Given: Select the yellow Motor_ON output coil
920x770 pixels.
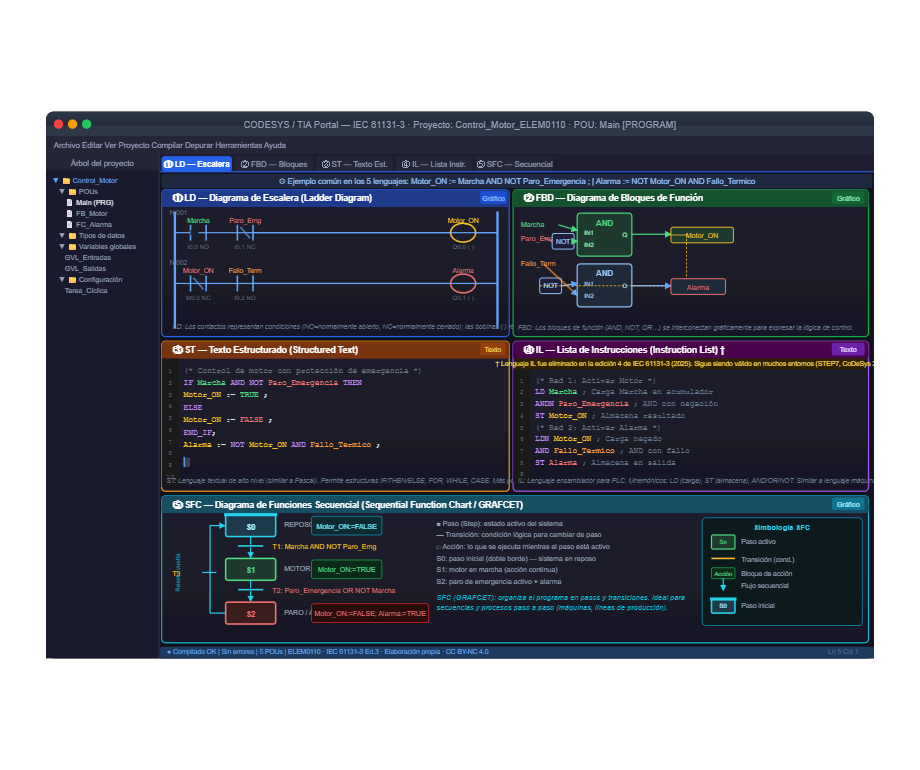Looking at the screenshot, I should [x=463, y=233].
